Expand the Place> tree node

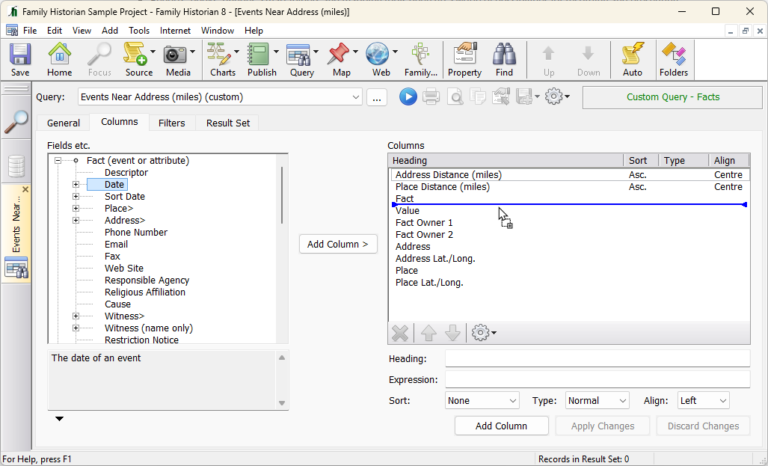tap(75, 208)
